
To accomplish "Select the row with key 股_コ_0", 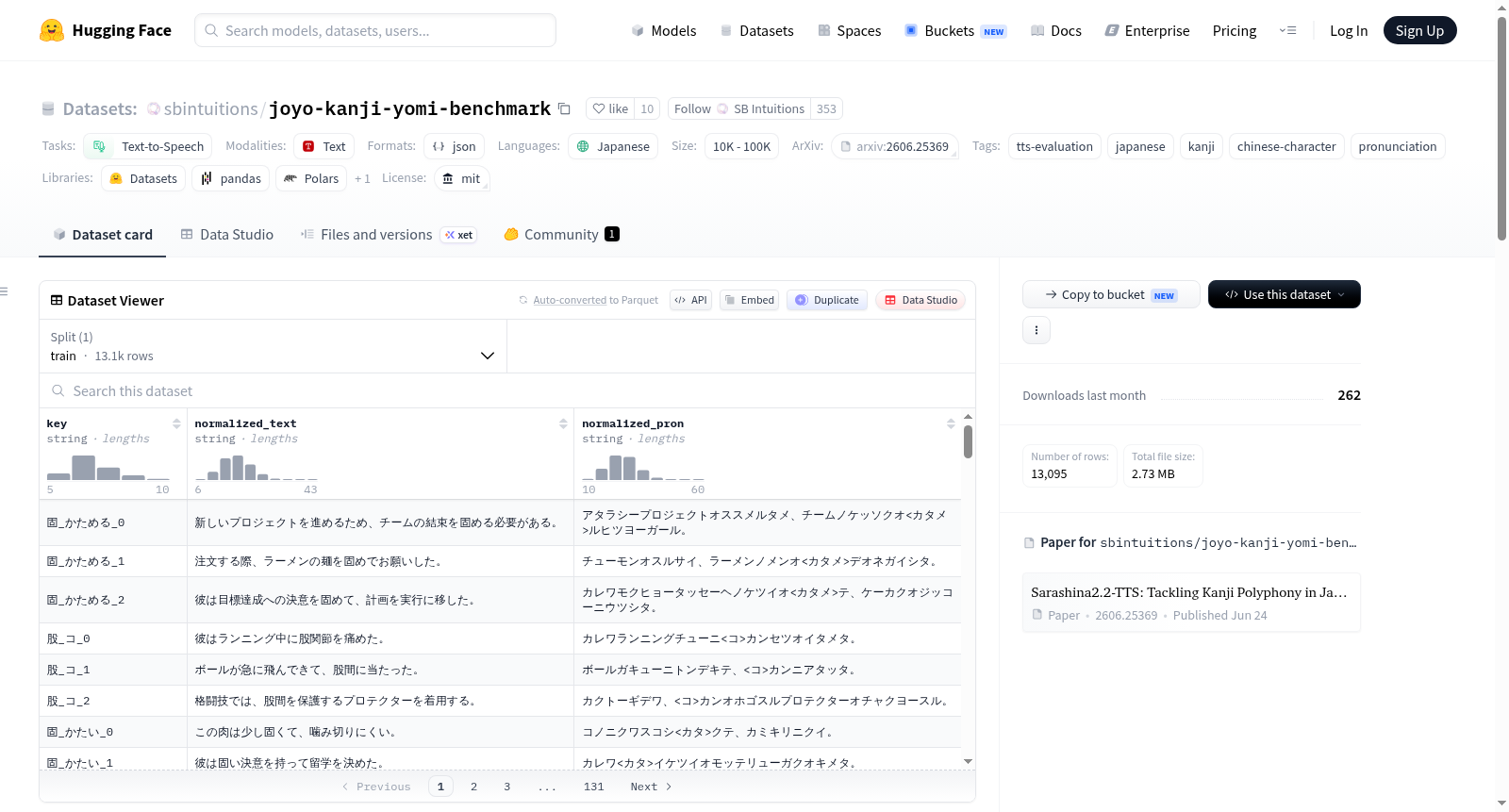I will click(x=500, y=638).
